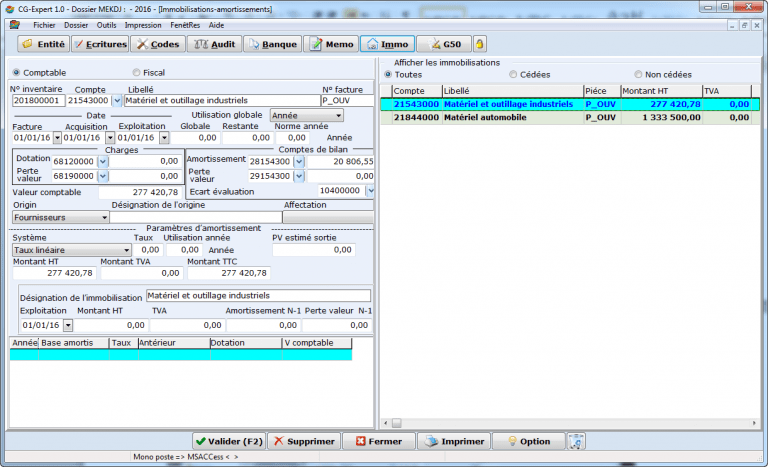Click the N° inventaire field 201800001

pos(38,100)
